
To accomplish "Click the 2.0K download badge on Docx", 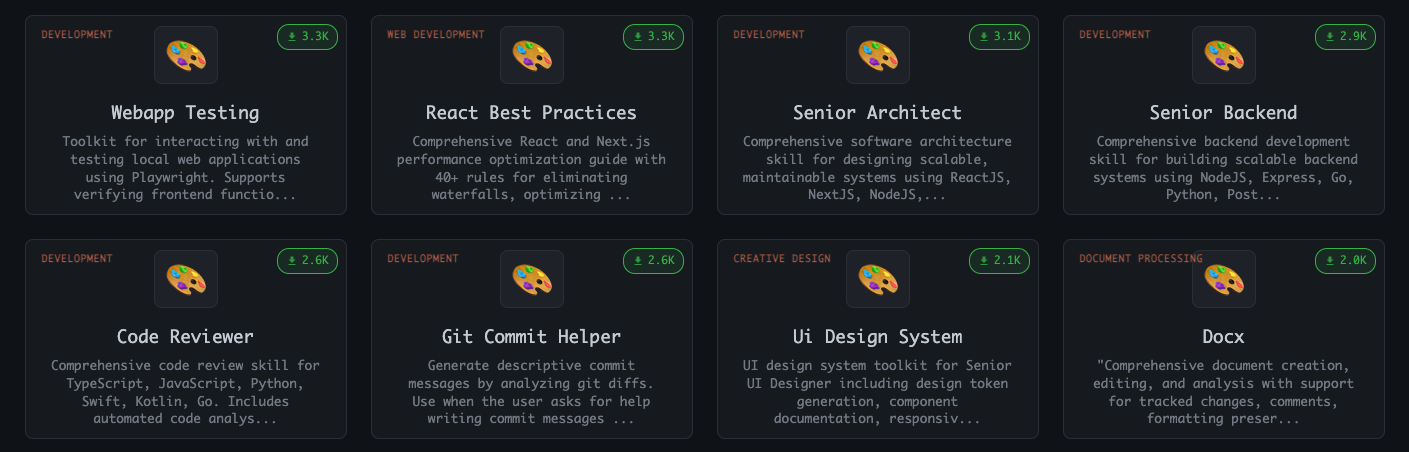I will click(x=1346, y=260).
